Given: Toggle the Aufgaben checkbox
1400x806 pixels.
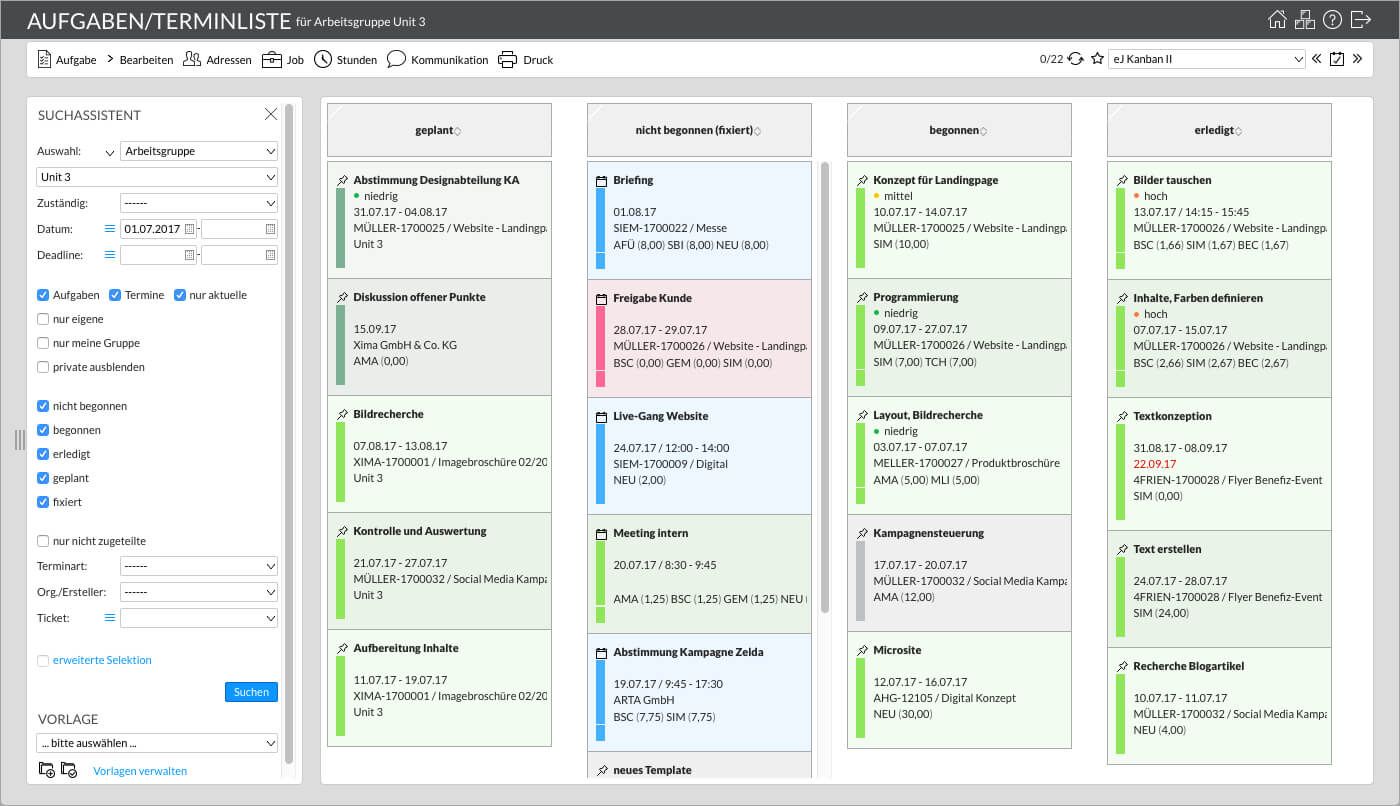Looking at the screenshot, I should tap(43, 295).
